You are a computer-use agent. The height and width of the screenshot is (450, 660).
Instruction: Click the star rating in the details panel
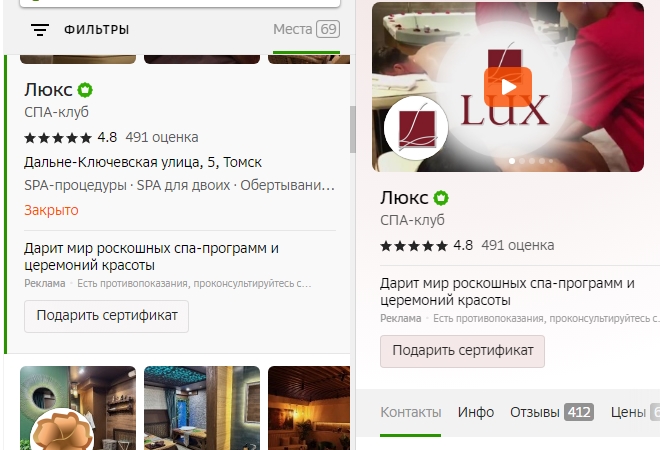point(414,246)
